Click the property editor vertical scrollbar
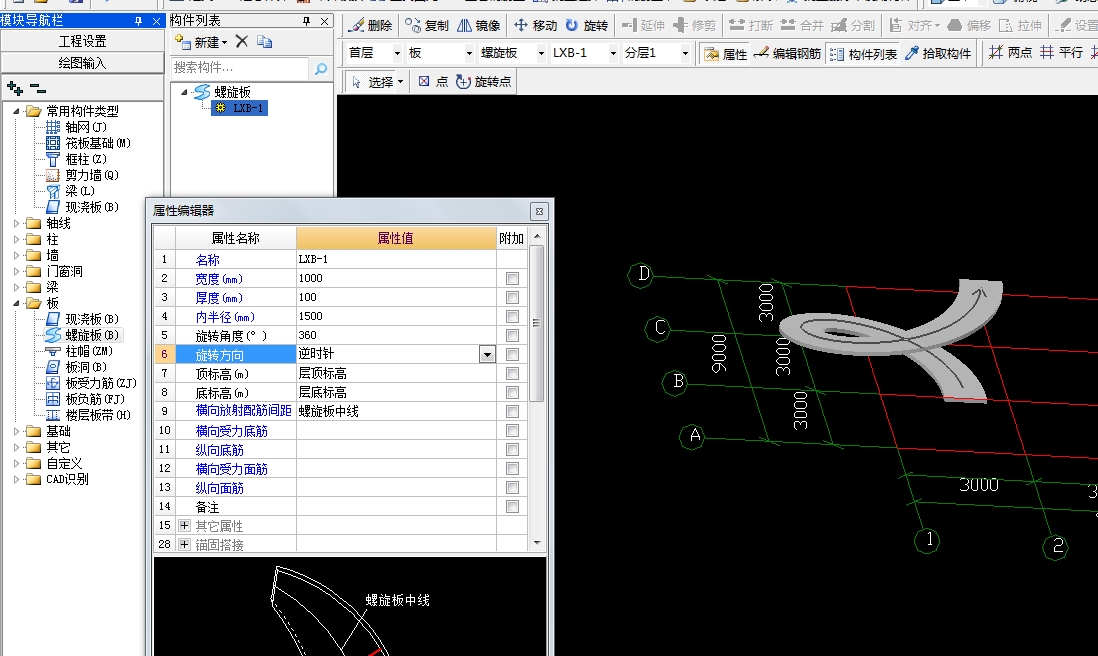Viewport: 1098px width, 656px height. tap(537, 323)
